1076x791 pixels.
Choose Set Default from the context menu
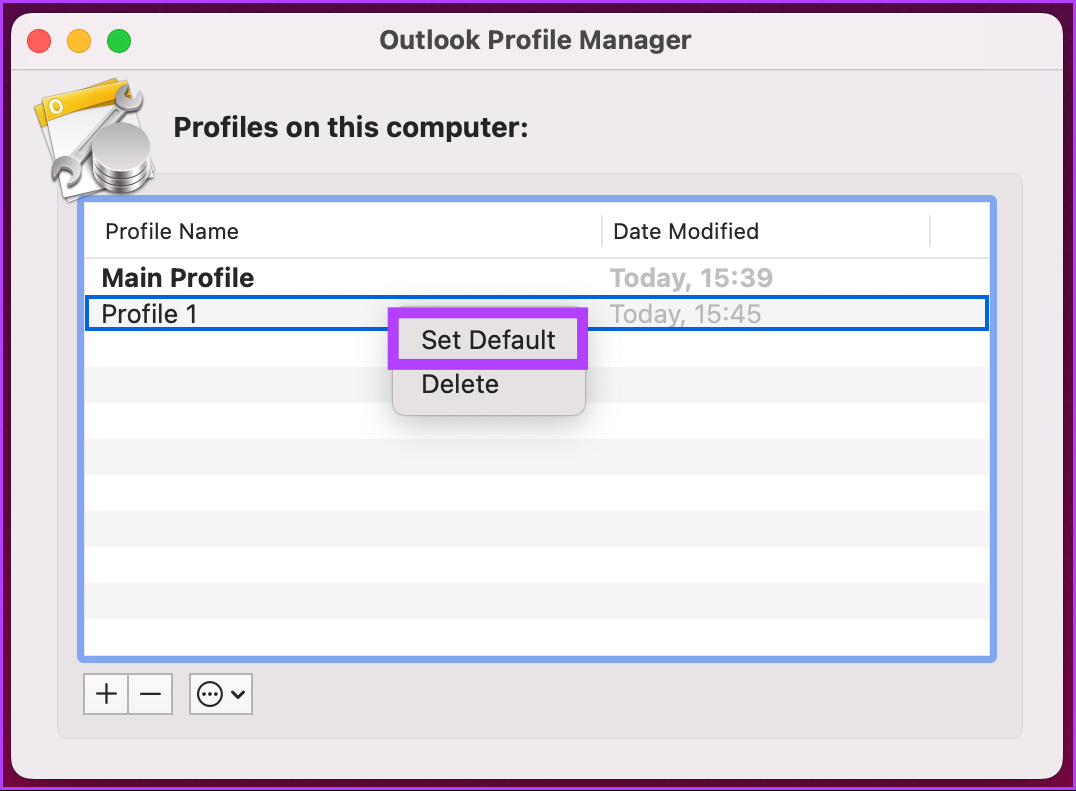coord(486,339)
